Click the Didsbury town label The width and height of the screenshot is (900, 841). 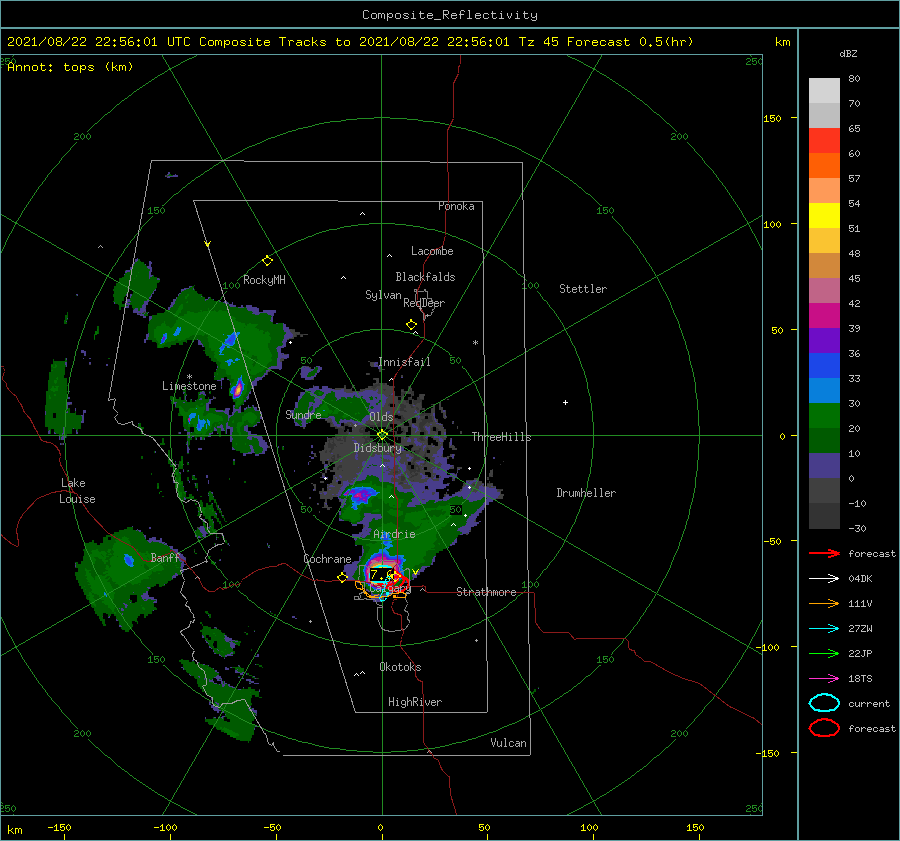pos(378,448)
